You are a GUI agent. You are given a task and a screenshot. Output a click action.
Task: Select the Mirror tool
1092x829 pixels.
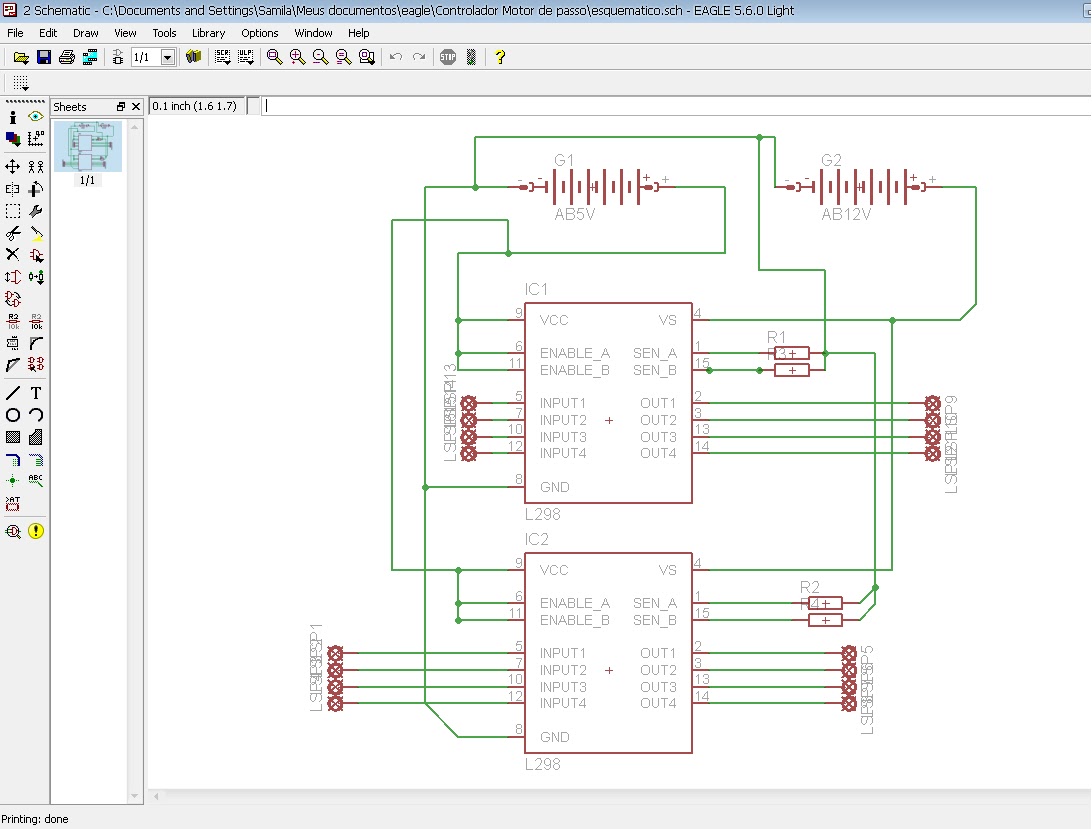(x=13, y=189)
